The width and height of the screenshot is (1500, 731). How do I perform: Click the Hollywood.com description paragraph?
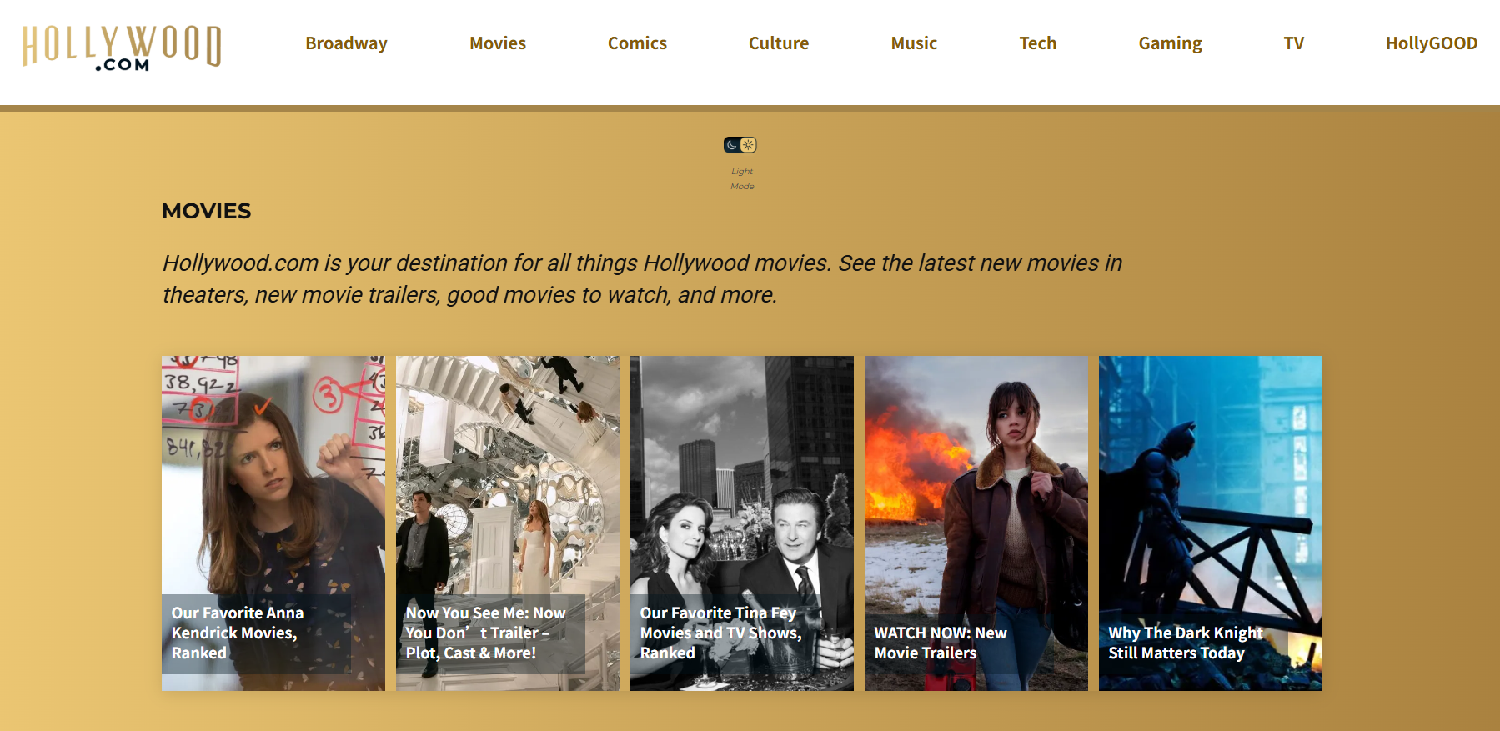(x=642, y=279)
